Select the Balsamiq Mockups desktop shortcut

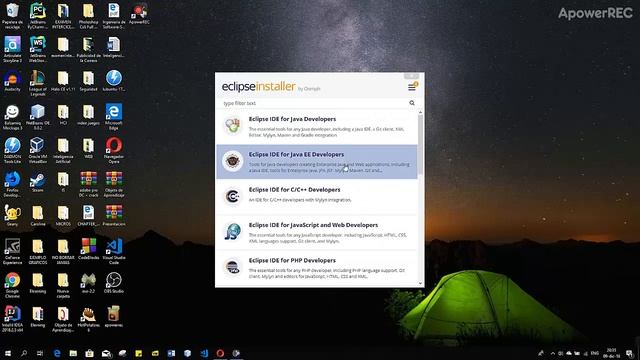pos(12,117)
